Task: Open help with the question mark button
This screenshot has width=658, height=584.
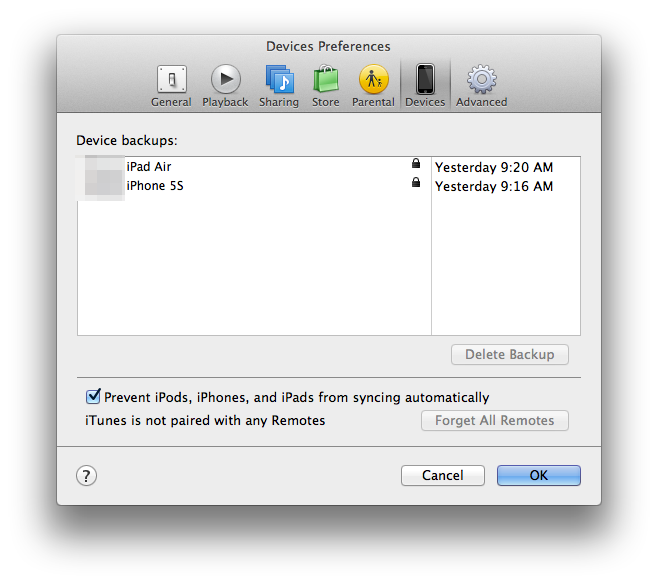Action: [x=86, y=476]
